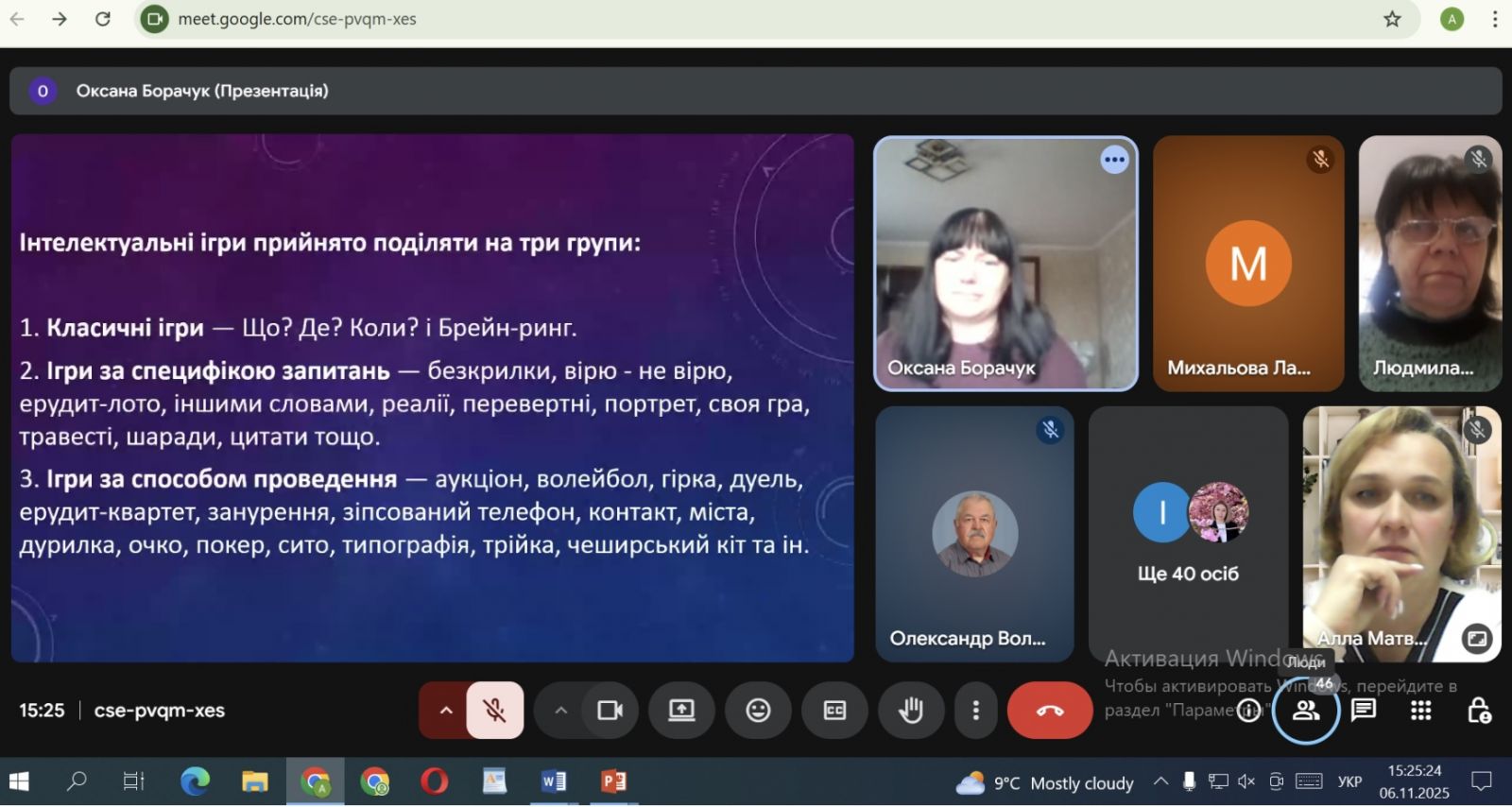Screen dimensions: 1512x807
Task: Start screen sharing with Present button
Action: pyautogui.click(x=681, y=710)
